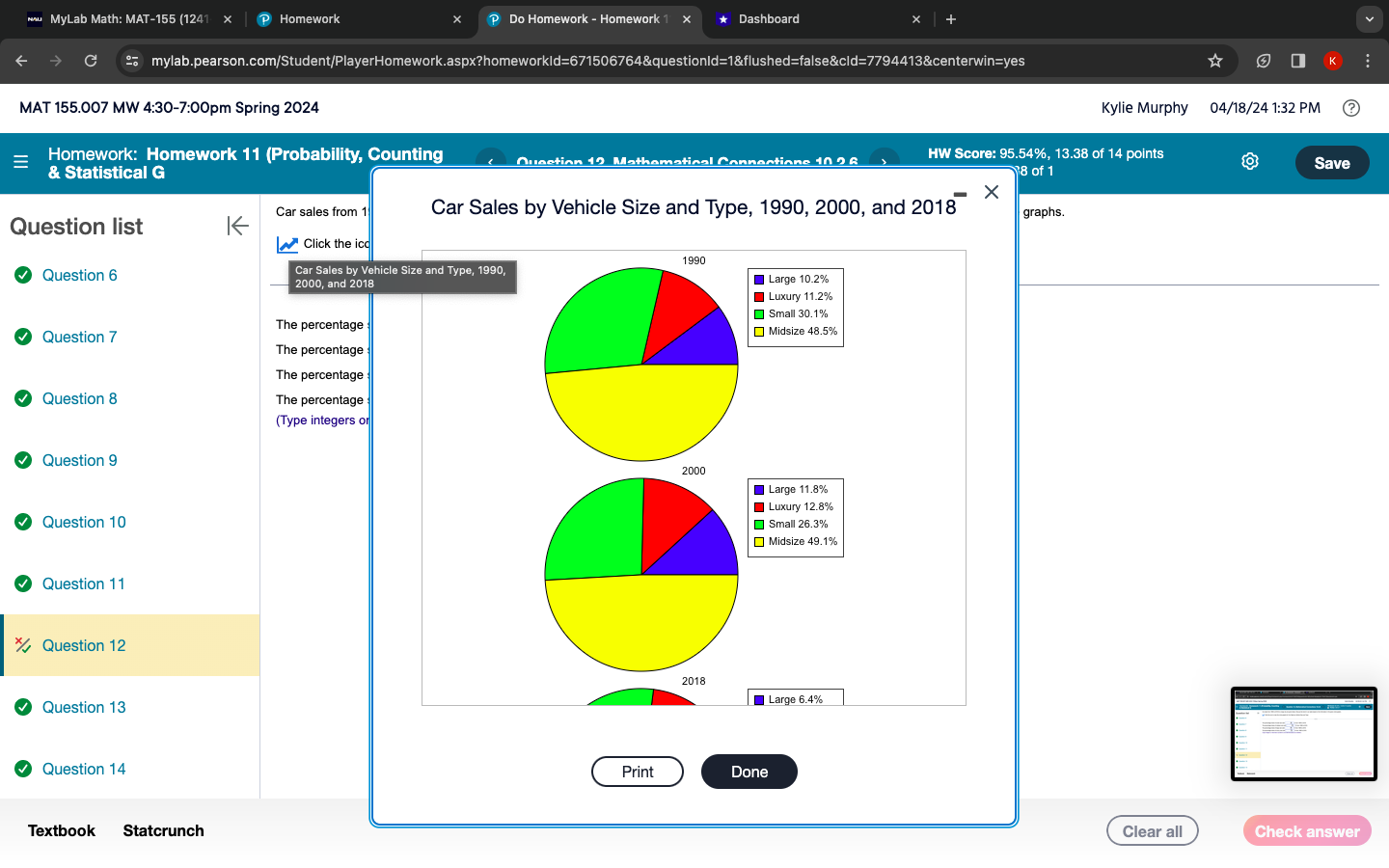Reload the page in the browser
Image resolution: width=1389 pixels, height=868 pixels.
pyautogui.click(x=91, y=60)
